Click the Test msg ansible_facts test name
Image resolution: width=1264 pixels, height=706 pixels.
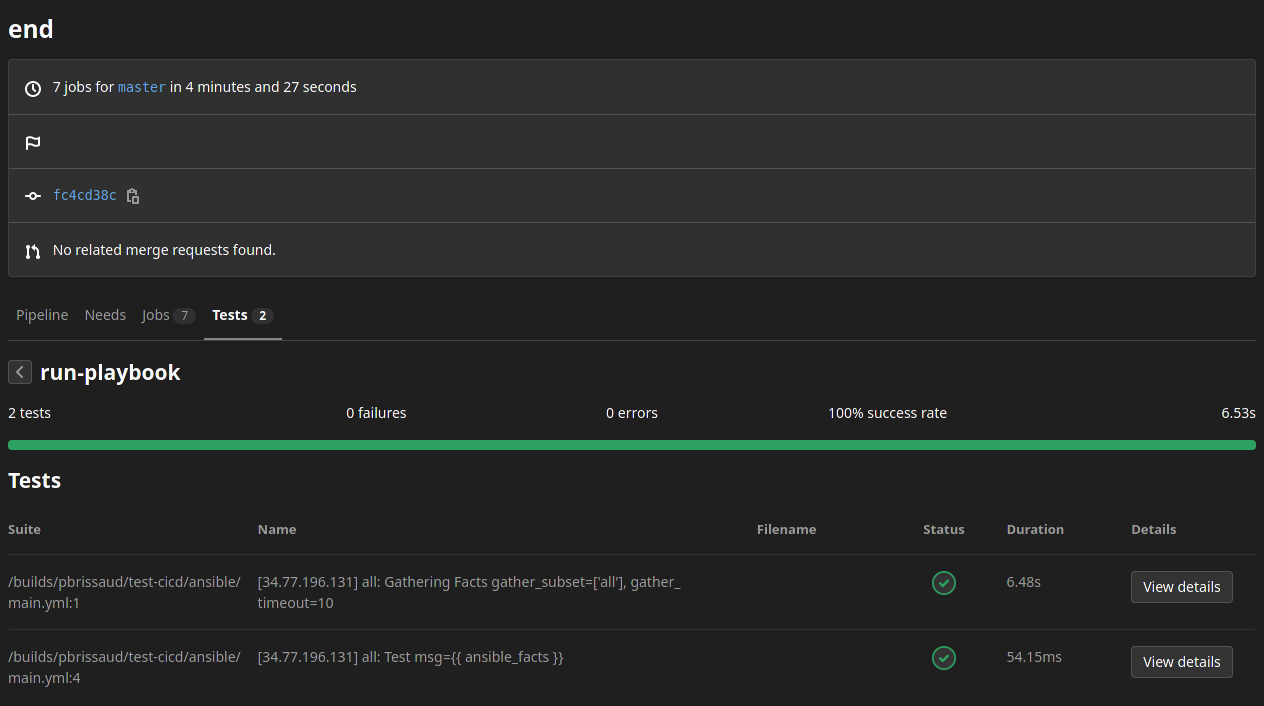click(411, 657)
